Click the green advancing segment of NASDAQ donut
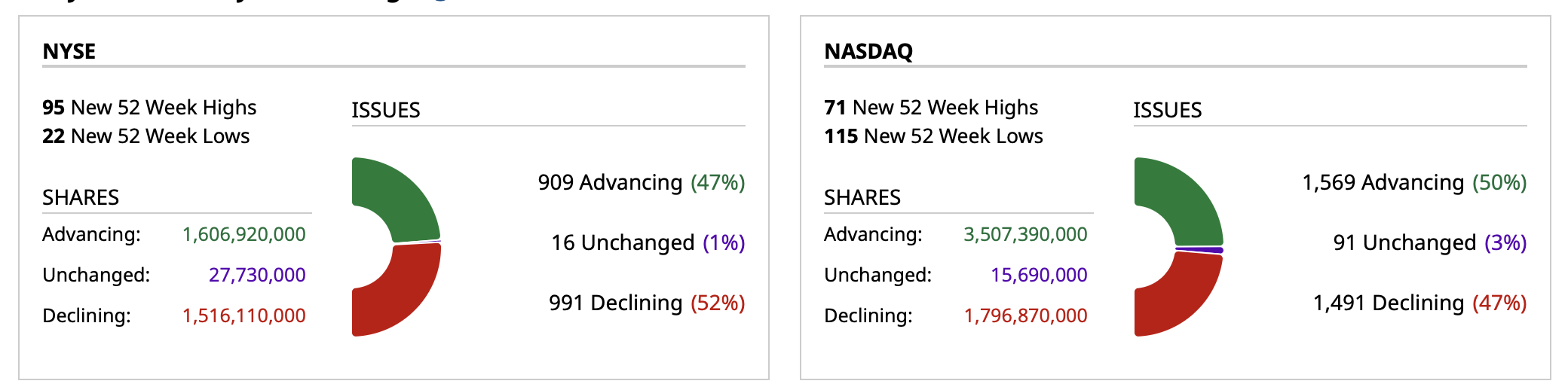1568x390 pixels. point(1186,197)
